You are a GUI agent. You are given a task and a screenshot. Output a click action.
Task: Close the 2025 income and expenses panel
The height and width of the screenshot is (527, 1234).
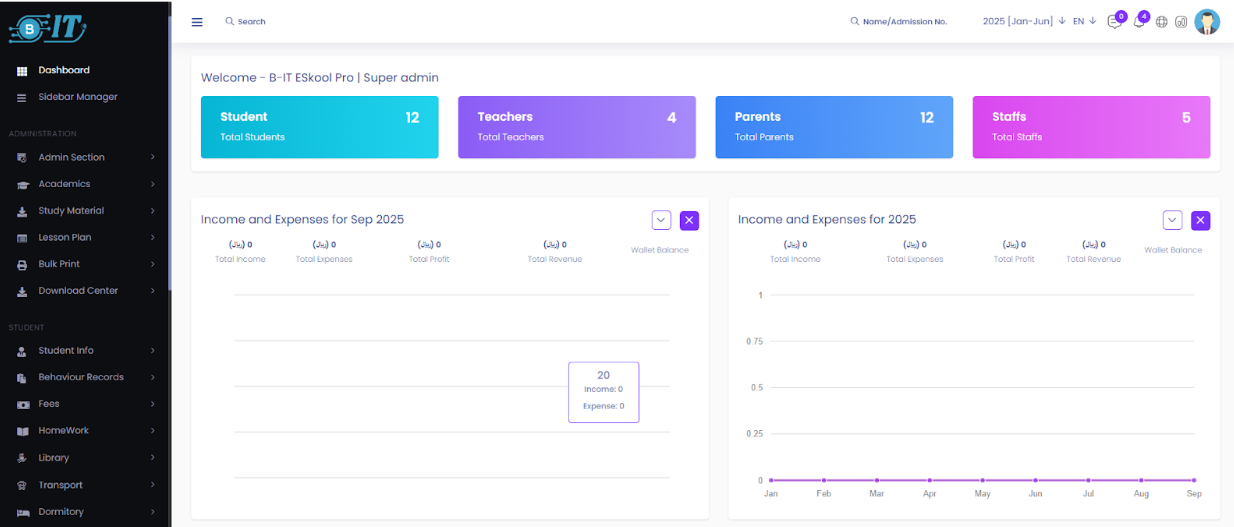click(x=1200, y=220)
